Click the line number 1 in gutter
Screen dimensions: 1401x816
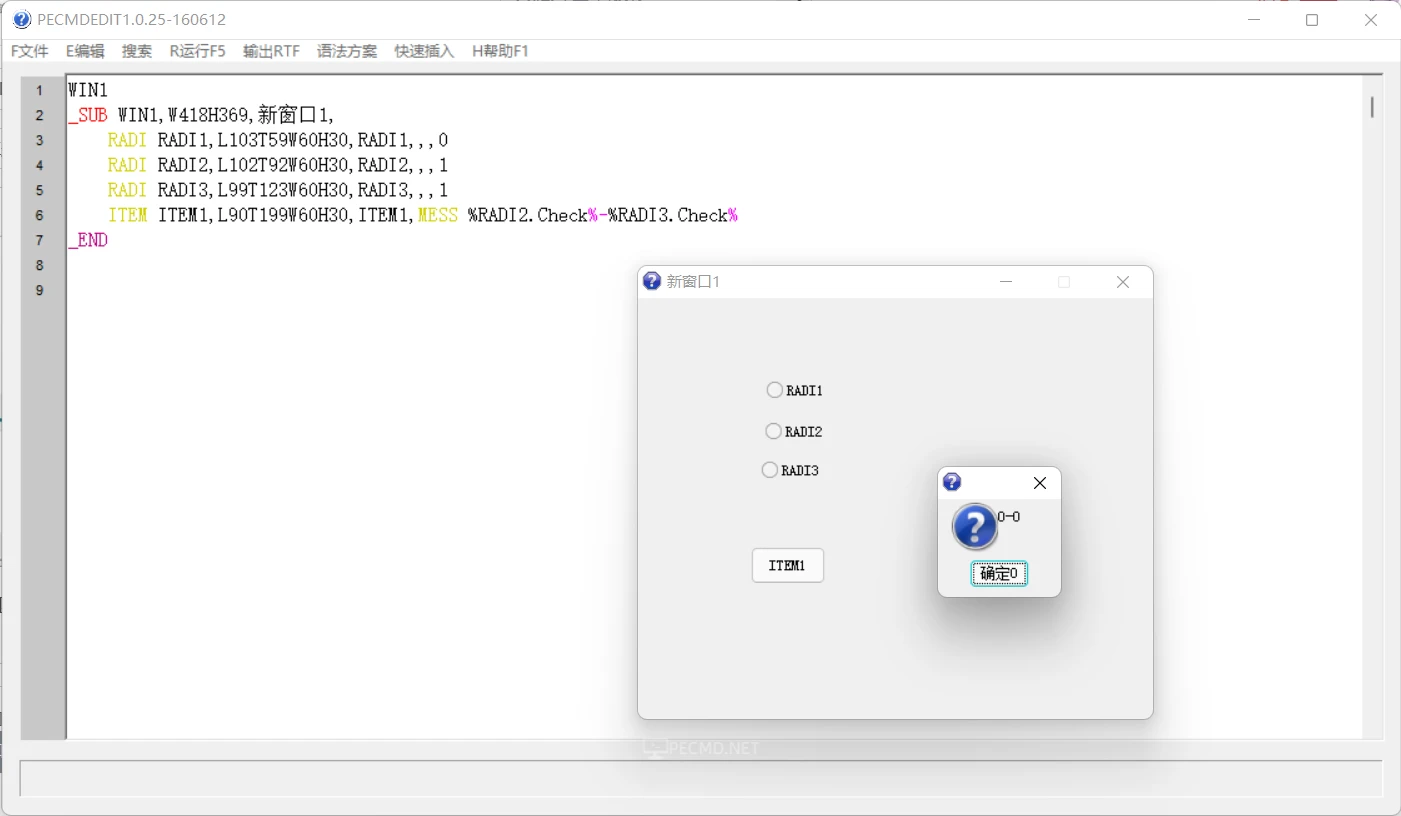40,91
